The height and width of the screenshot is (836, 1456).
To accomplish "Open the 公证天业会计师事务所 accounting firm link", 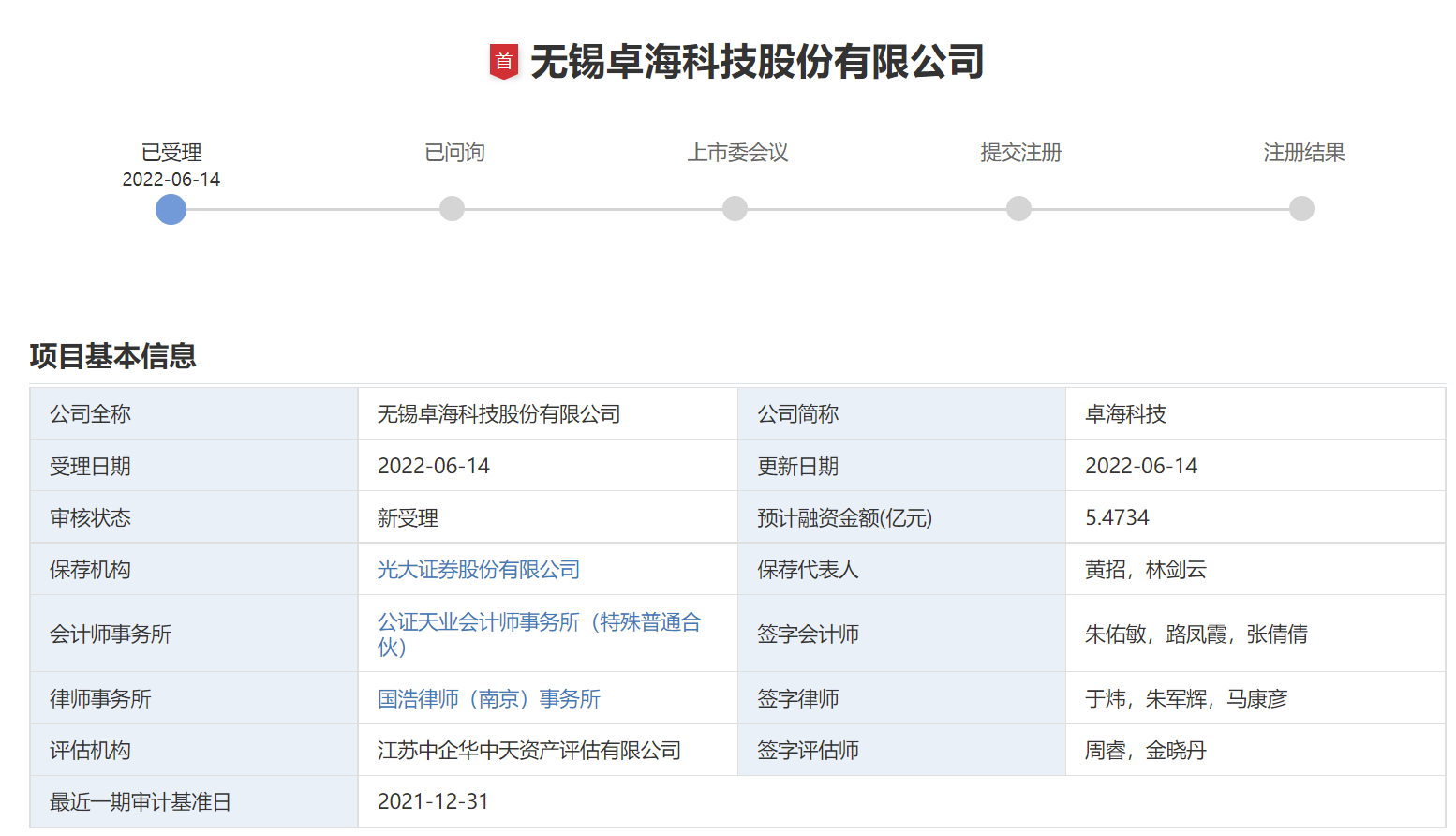I will tap(542, 621).
